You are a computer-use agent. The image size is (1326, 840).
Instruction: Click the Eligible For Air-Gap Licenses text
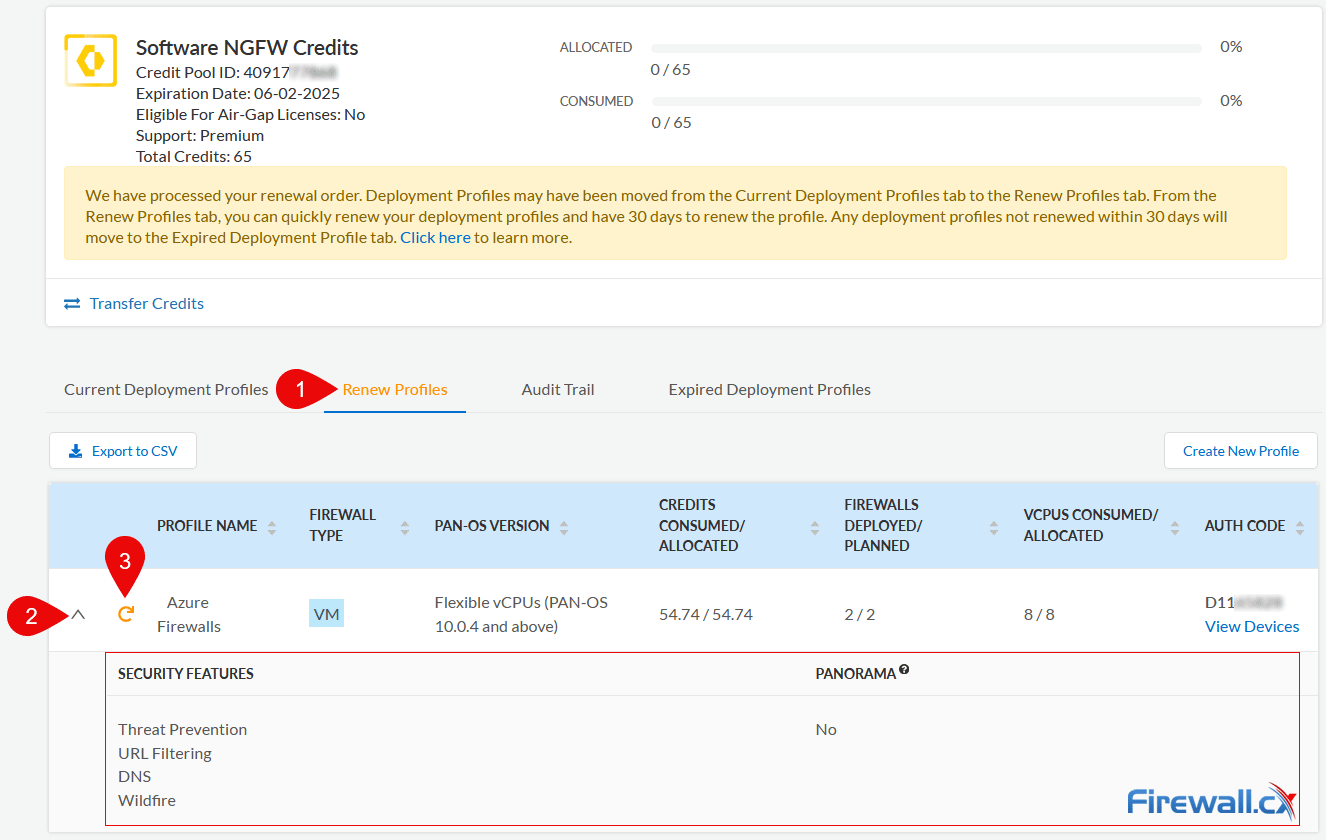click(x=251, y=115)
